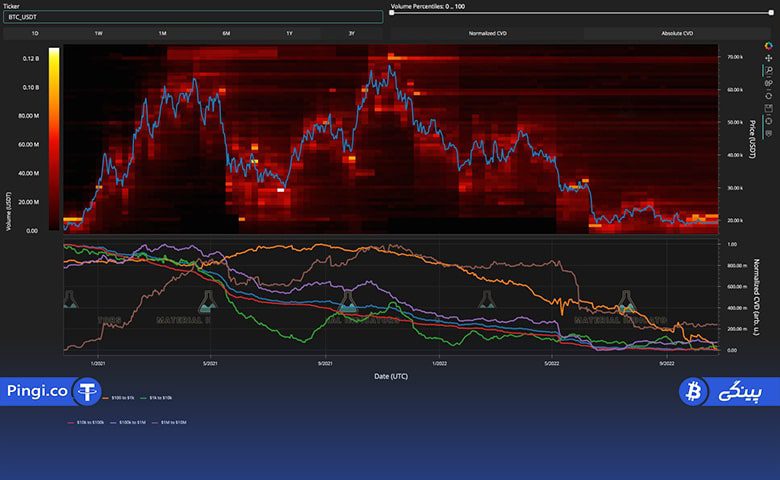Click the '60.00 M' volume scale label
The image size is (780, 480).
point(28,145)
